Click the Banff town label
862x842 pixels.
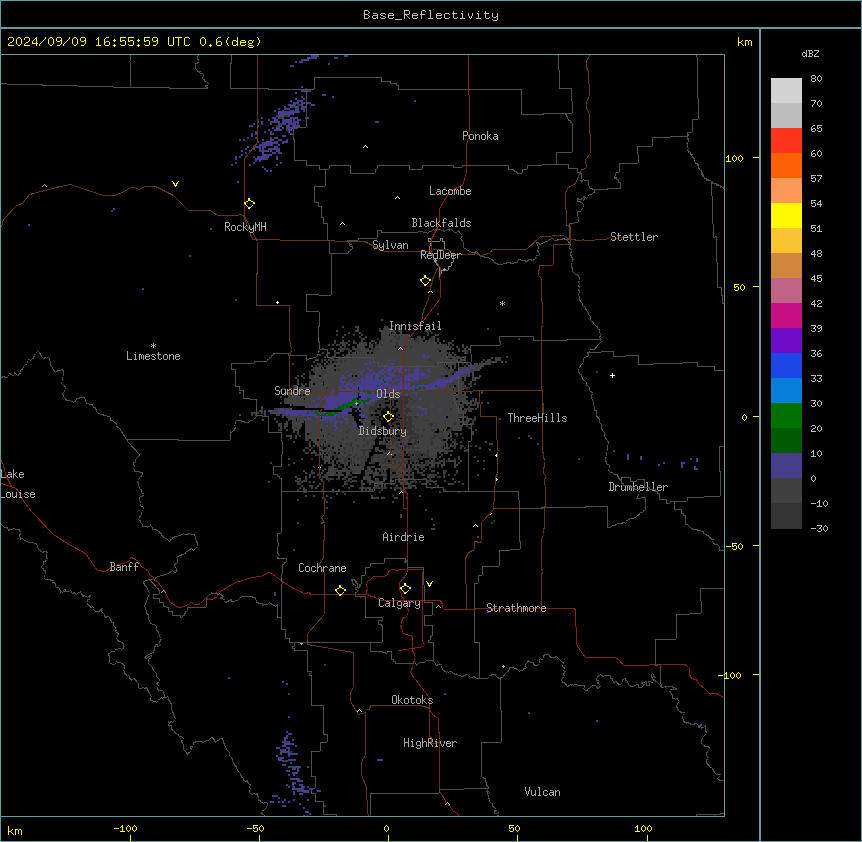(124, 567)
